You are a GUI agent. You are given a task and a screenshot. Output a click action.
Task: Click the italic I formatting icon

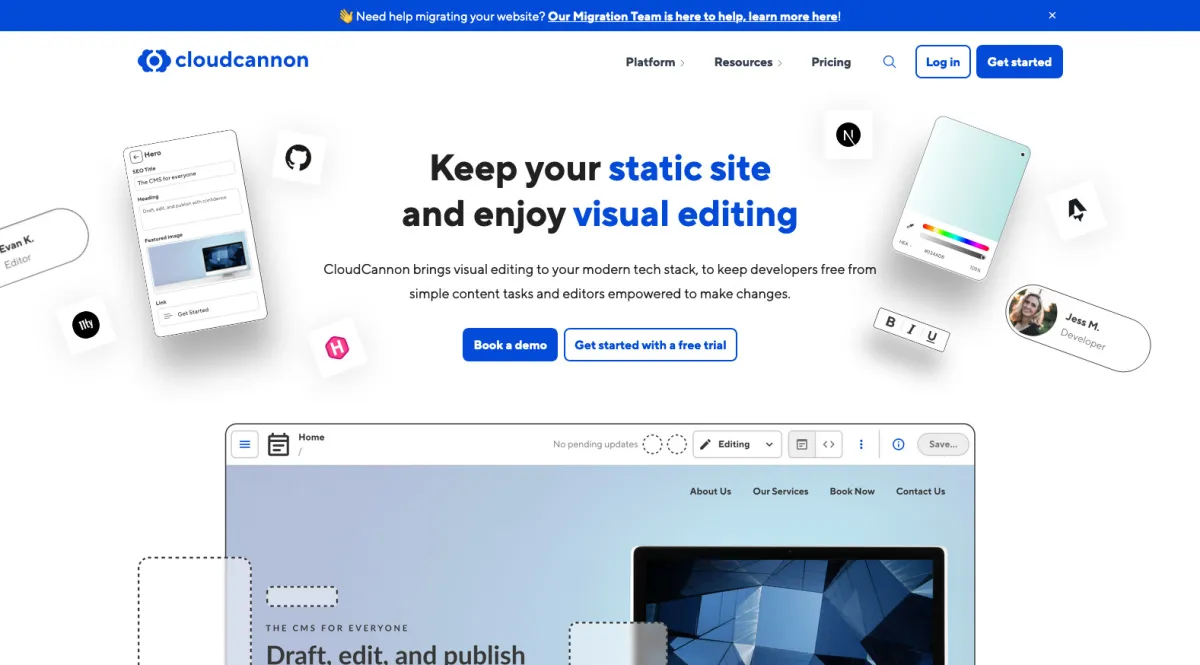click(911, 329)
